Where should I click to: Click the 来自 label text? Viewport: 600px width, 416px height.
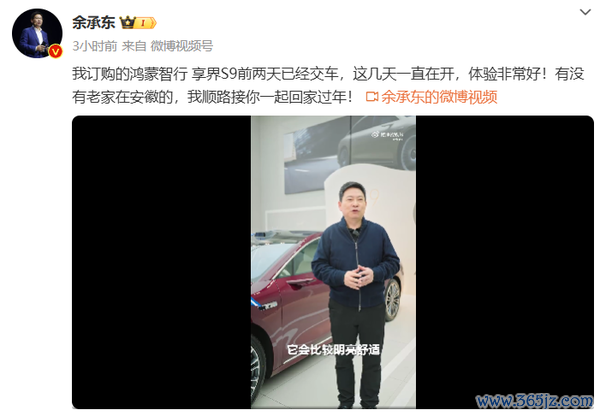pyautogui.click(x=134, y=46)
